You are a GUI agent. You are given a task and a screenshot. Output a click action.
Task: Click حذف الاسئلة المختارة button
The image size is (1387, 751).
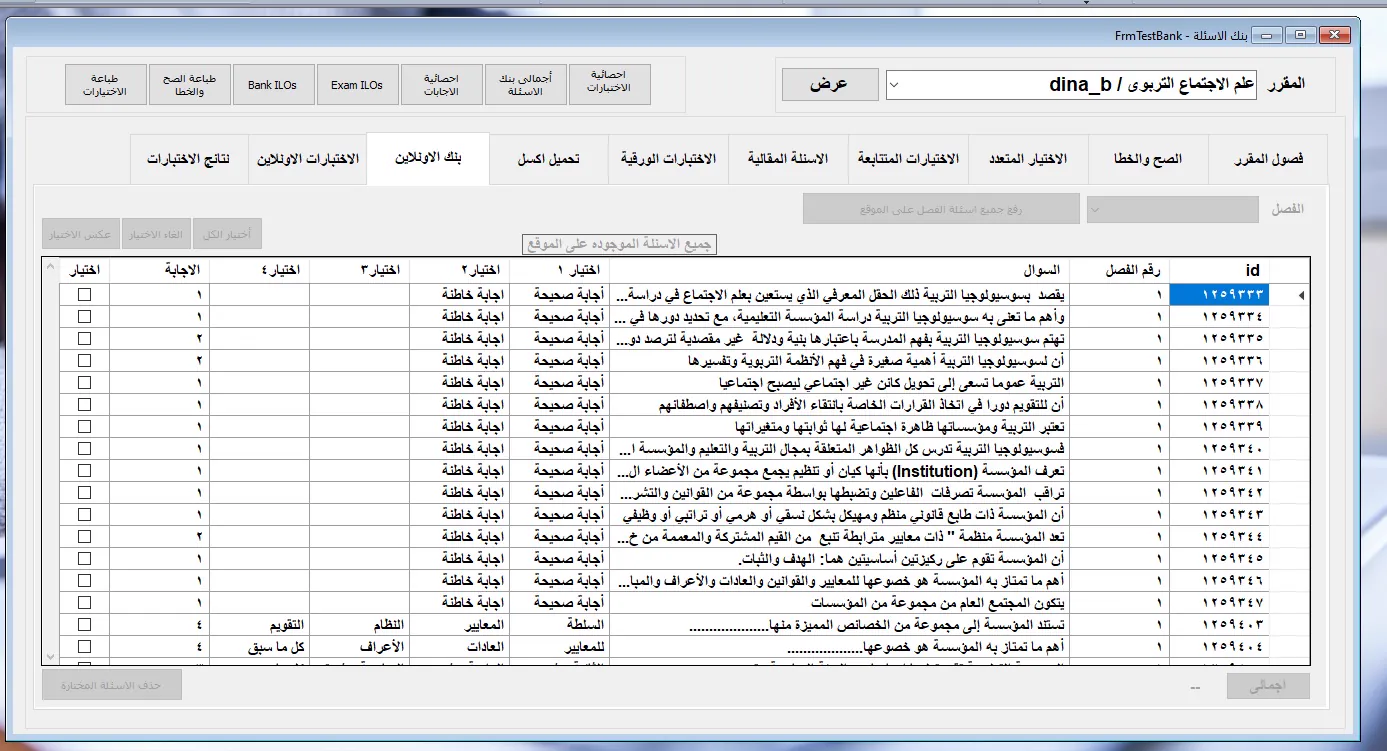[x=112, y=686]
